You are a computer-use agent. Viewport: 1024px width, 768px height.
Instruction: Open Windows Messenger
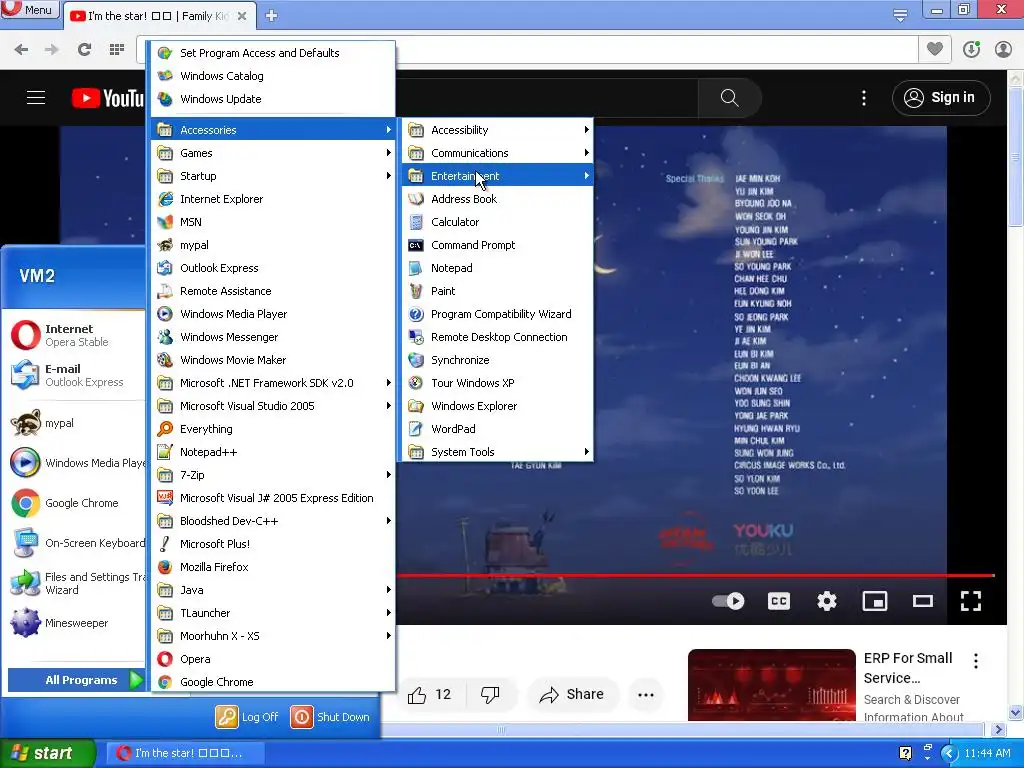273,337
